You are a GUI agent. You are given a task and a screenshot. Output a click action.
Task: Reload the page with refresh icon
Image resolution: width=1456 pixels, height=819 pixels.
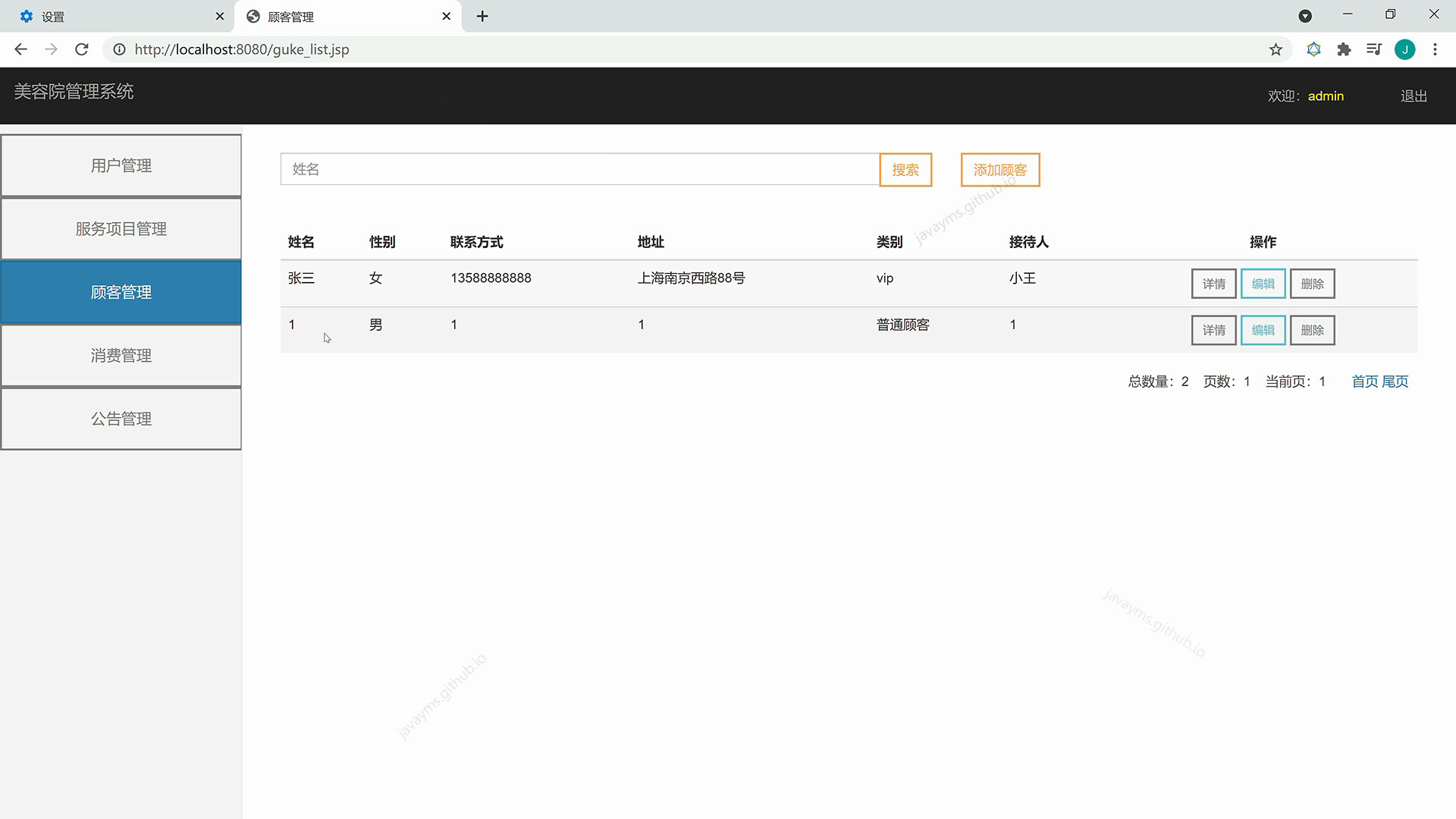(x=82, y=49)
